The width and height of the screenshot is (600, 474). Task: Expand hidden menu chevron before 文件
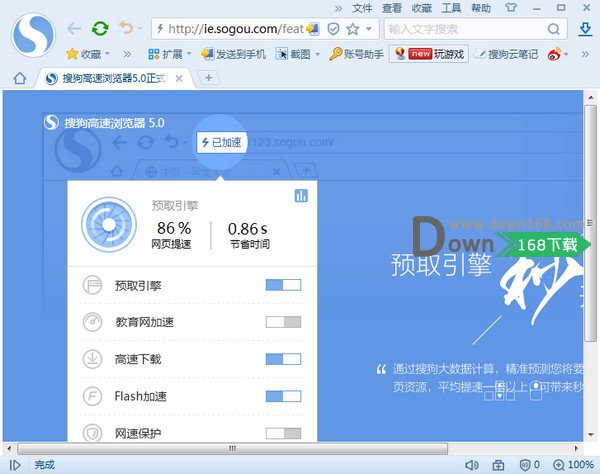[338, 8]
